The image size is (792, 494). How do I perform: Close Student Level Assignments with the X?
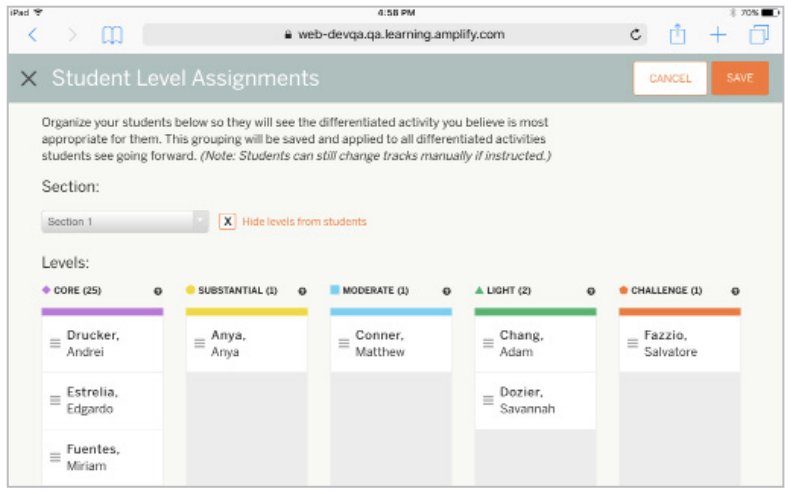[29, 78]
